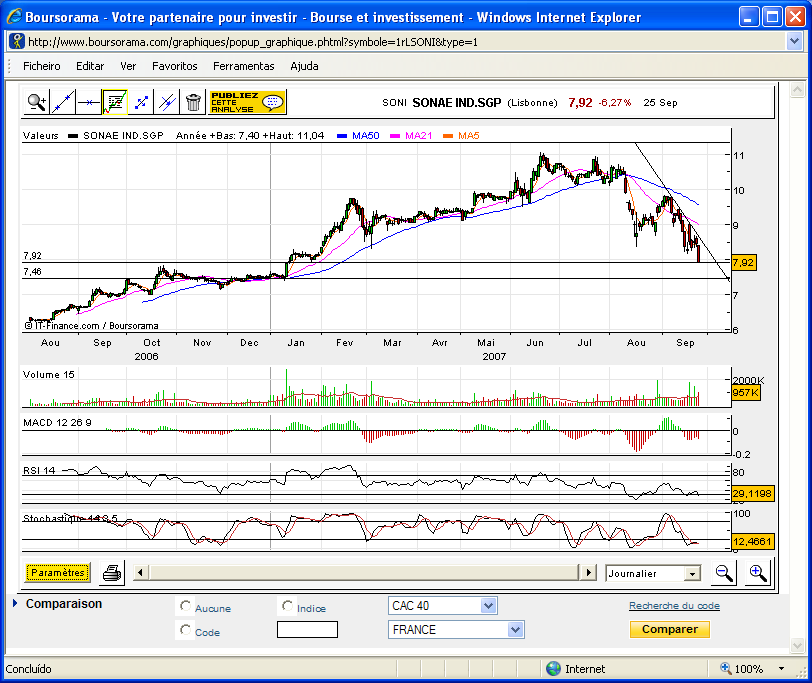
Task: Open the Ferramentas menu
Action: [243, 66]
